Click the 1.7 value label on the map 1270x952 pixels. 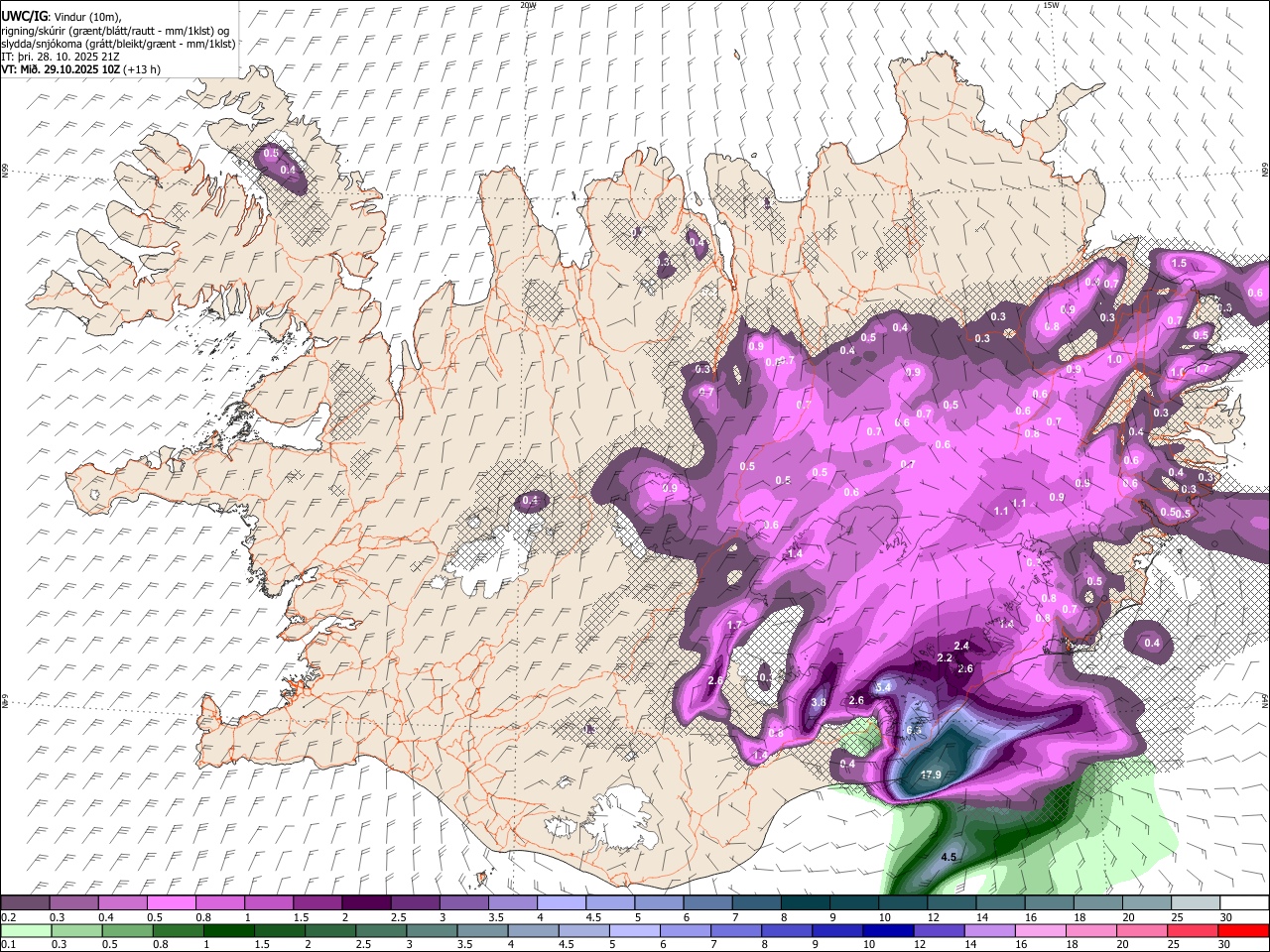[734, 626]
